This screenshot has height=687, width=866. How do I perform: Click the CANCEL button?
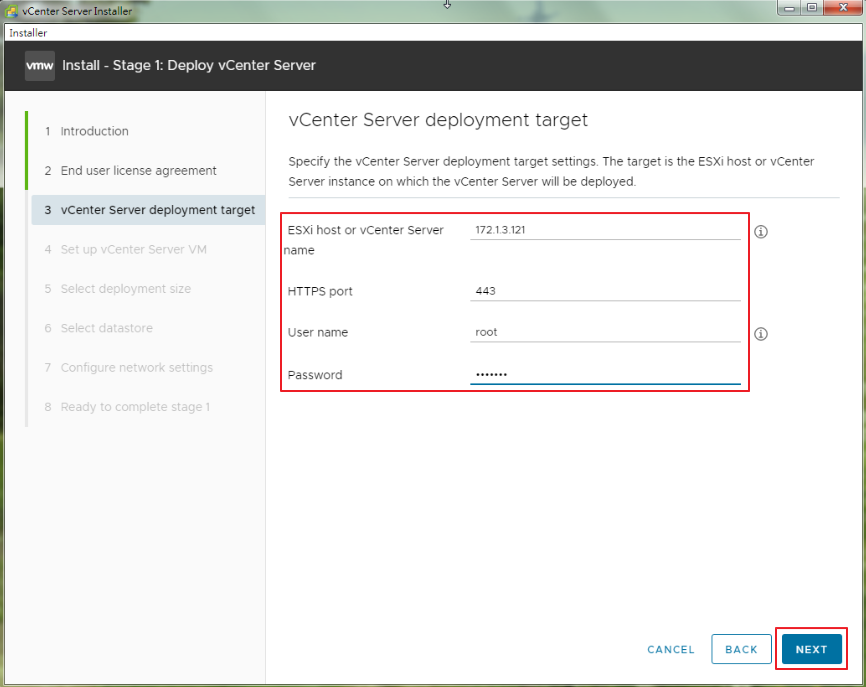tap(670, 649)
